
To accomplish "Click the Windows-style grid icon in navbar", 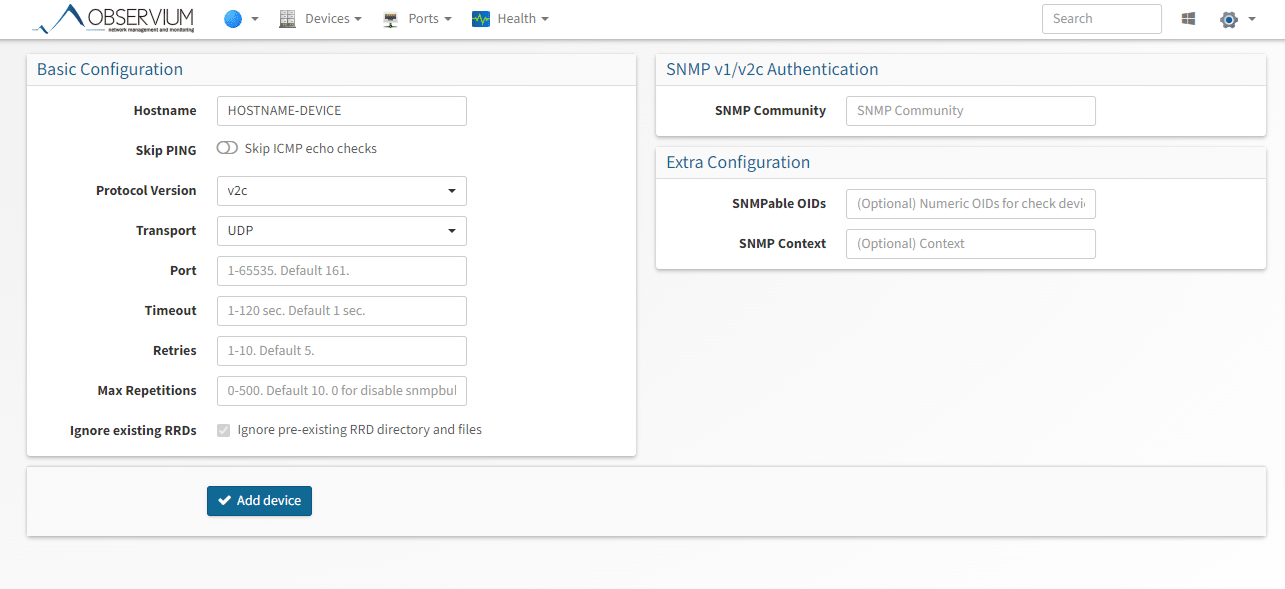I will coord(1188,19).
